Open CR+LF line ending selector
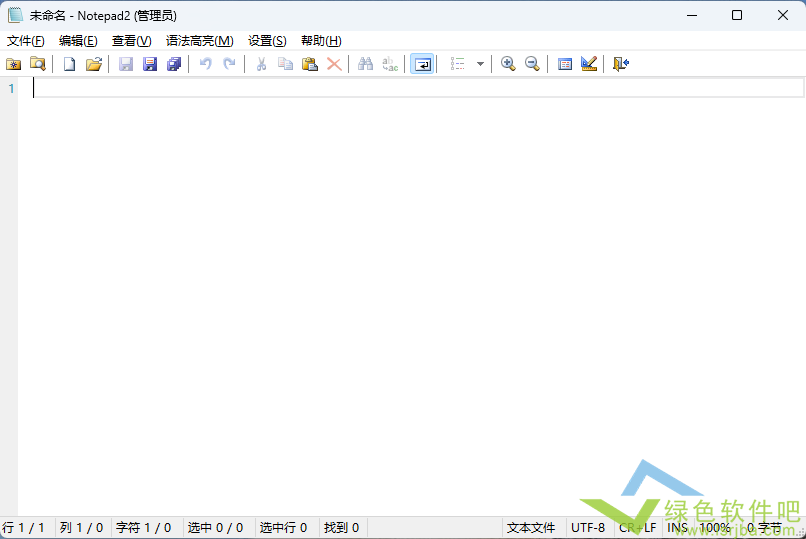This screenshot has width=806, height=539. pos(637,528)
